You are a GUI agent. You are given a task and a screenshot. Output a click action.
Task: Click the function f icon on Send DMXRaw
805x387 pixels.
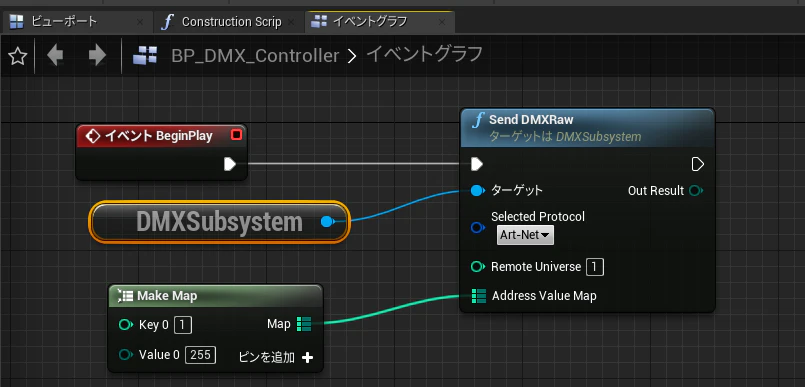[478, 121]
